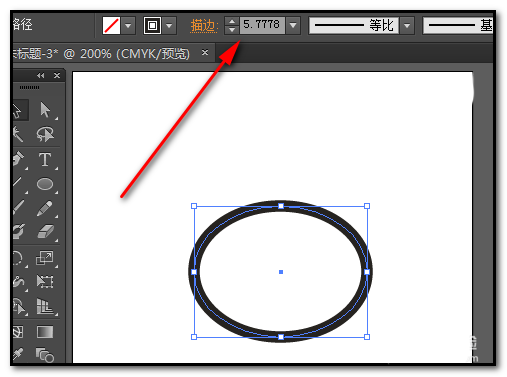This screenshot has height=377, width=507.
Task: Click the bottom-right bounding box handle
Action: [x=367, y=337]
